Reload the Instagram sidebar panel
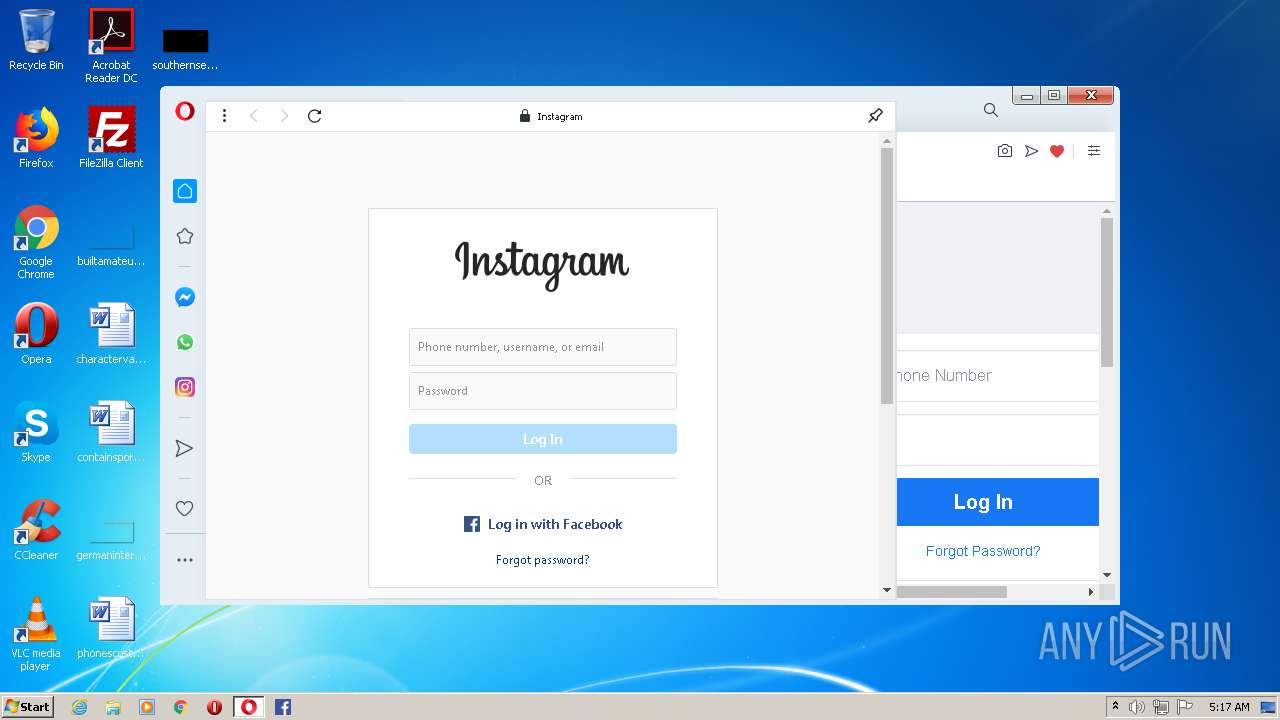The image size is (1280, 720). (314, 116)
